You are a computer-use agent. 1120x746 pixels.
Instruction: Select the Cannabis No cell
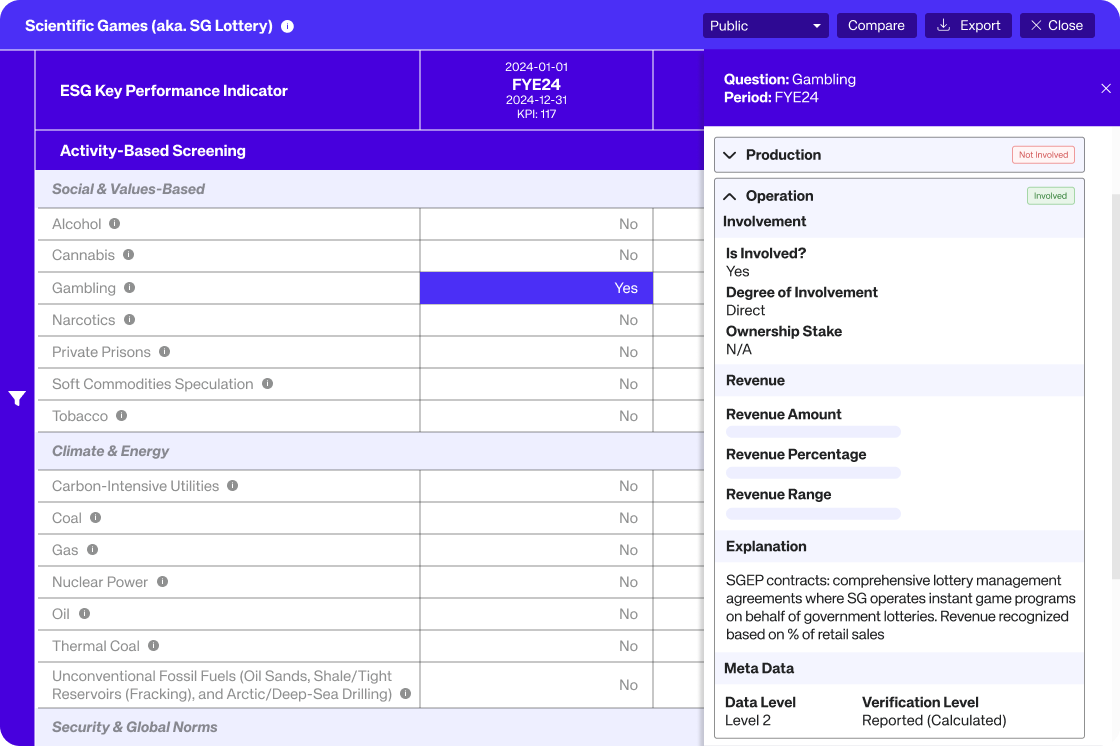pos(536,255)
